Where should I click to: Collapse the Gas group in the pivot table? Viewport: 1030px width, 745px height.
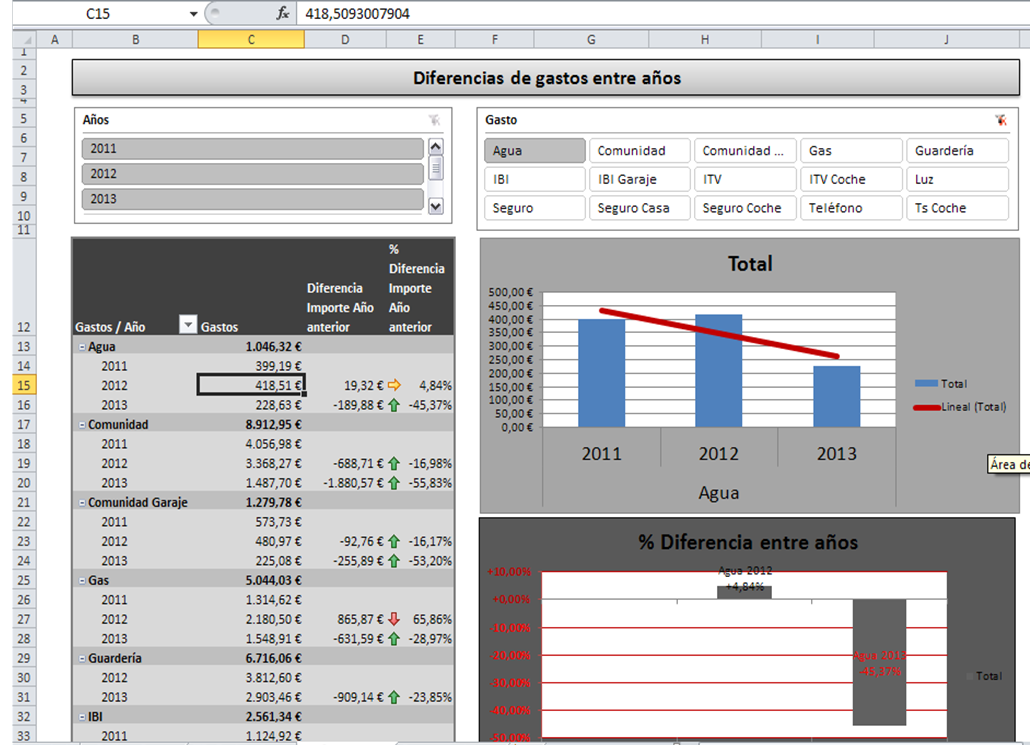click(x=81, y=581)
